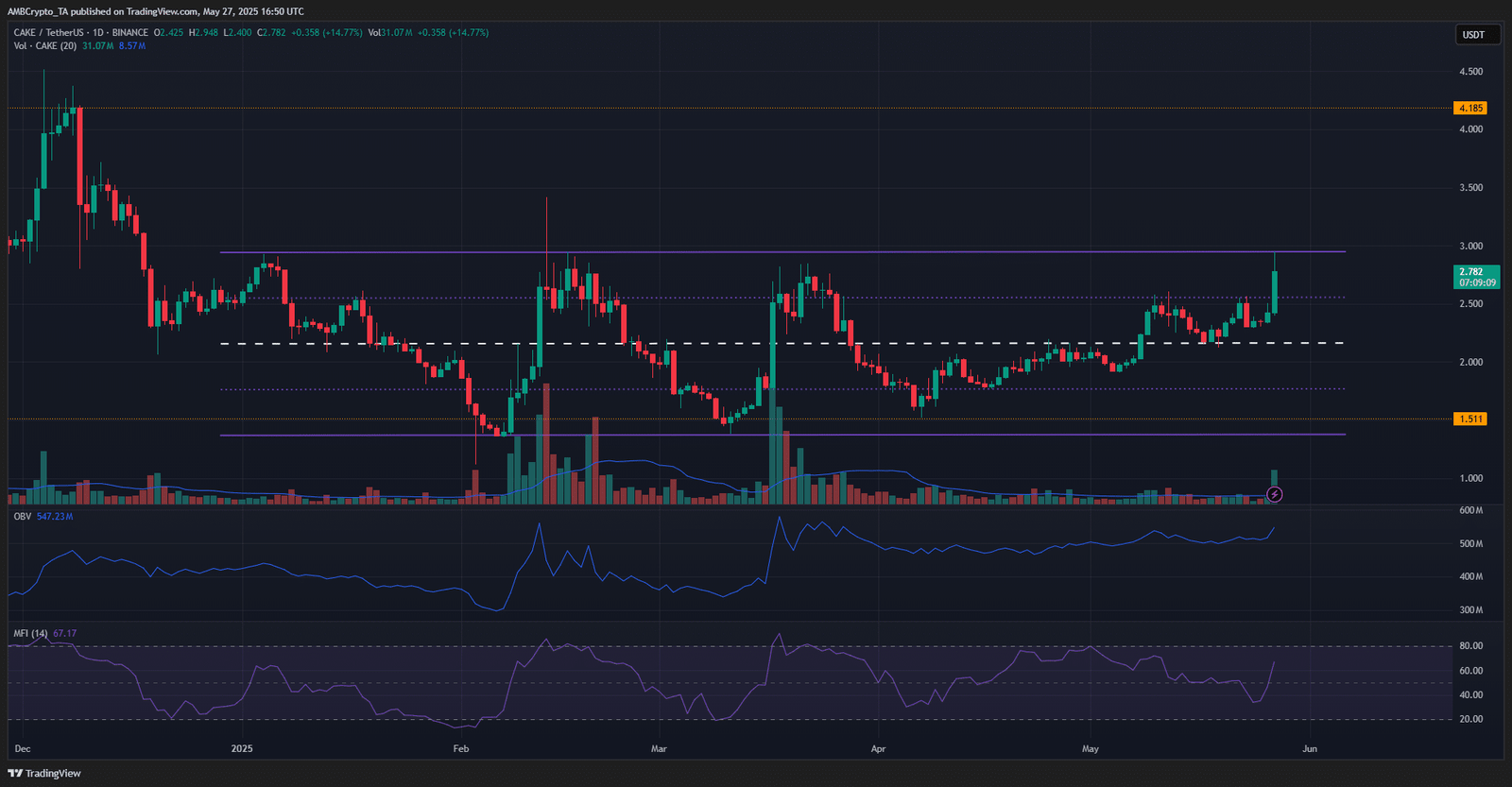Screen dimensions: 1512x787
Task: Click the Jun label on time axis
Action: [x=1310, y=748]
